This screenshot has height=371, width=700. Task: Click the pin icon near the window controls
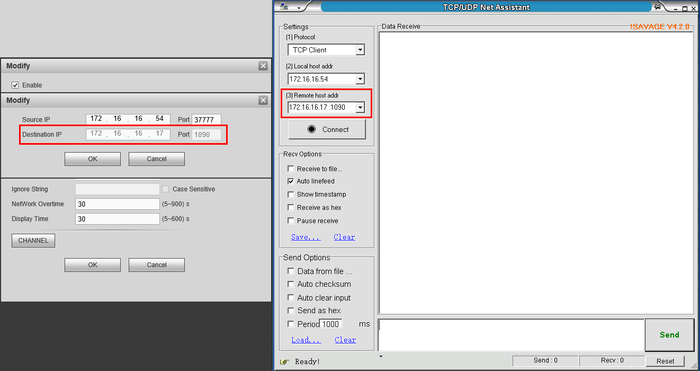tap(658, 7)
